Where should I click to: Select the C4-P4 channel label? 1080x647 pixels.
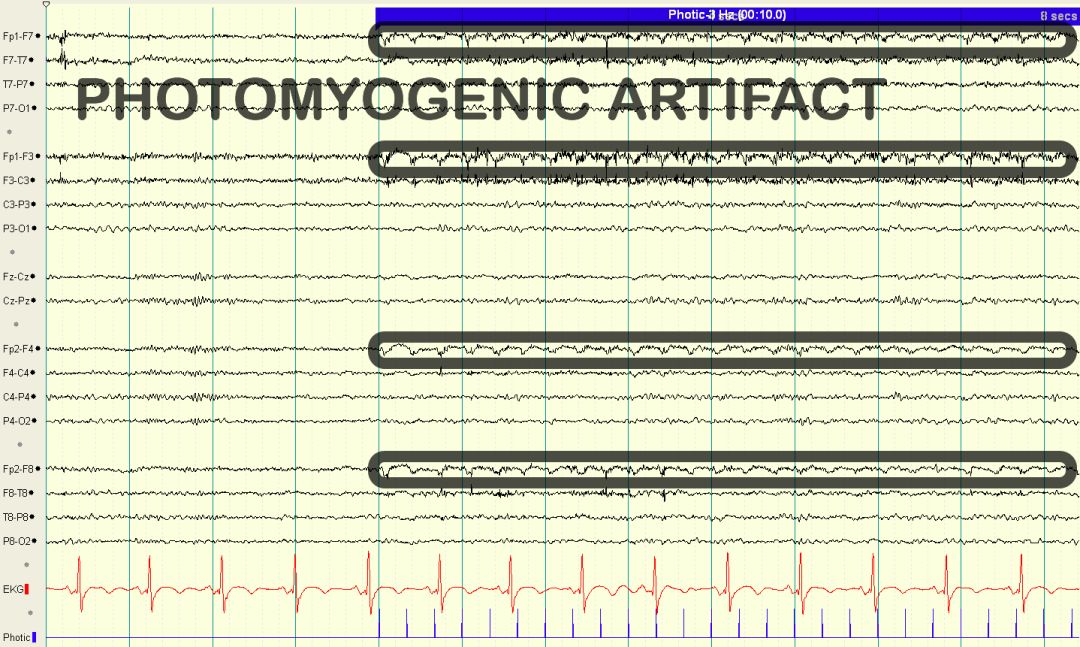coord(16,397)
